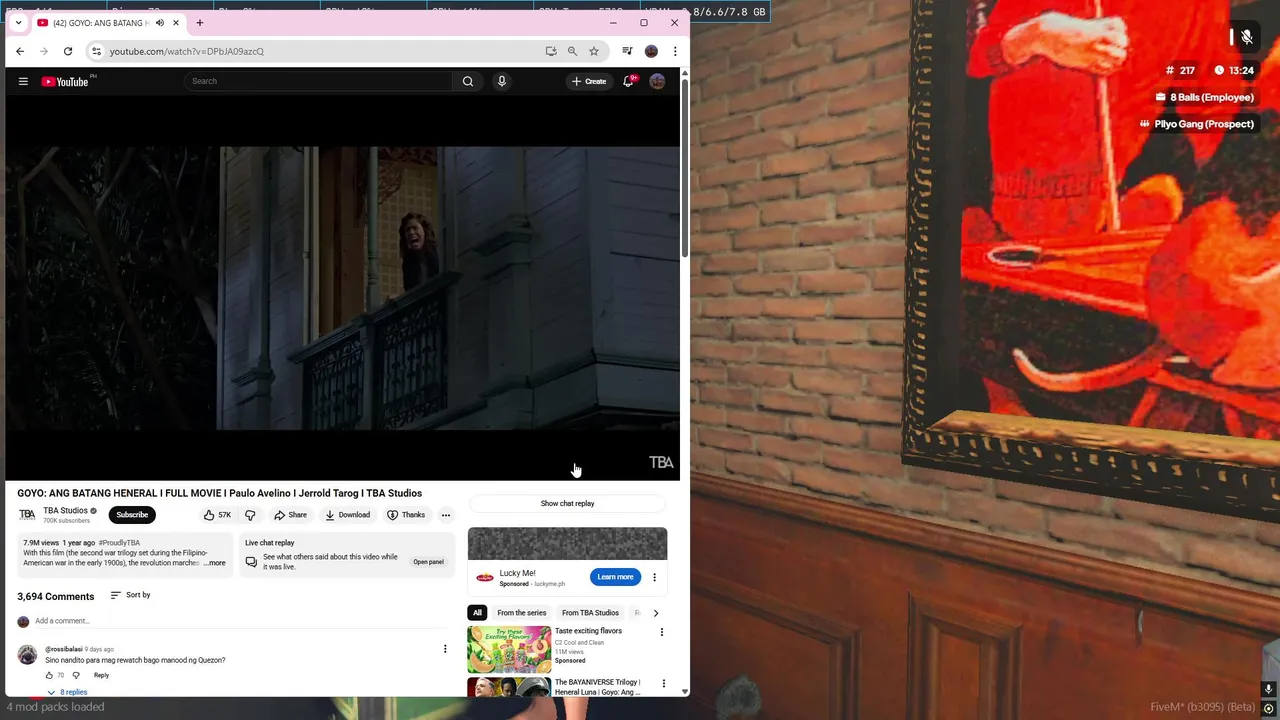Open the TBA Studios channel name link
1280x720 pixels.
[x=66, y=510]
